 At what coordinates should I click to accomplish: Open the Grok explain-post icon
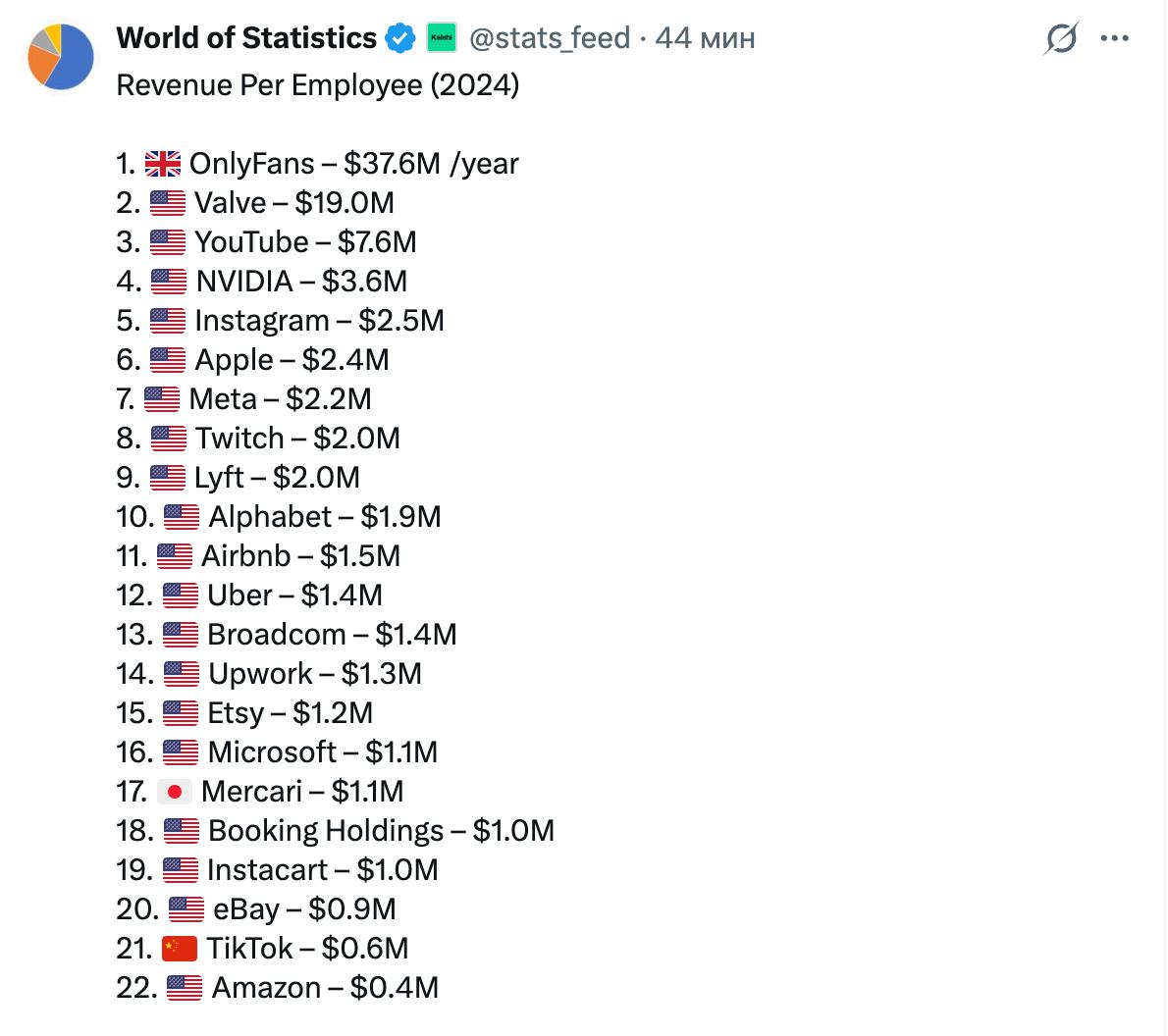pos(1060,39)
